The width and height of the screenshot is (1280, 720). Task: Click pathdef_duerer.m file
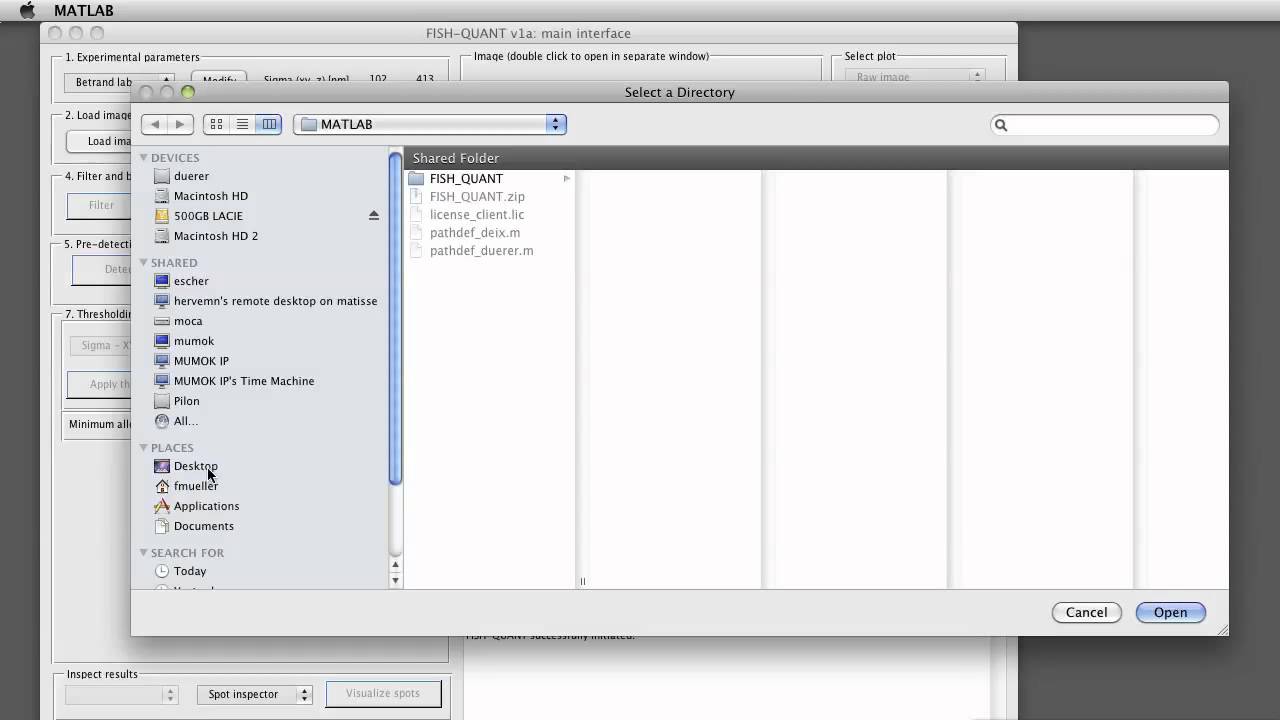(x=481, y=250)
